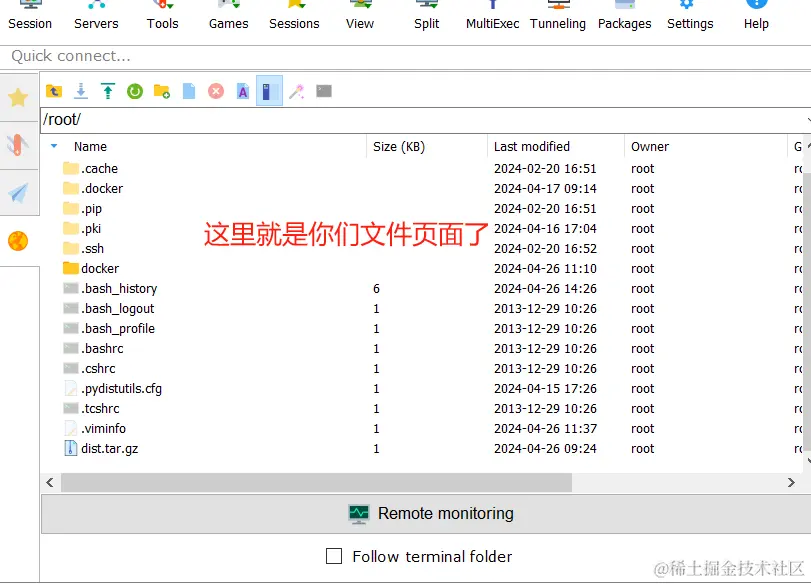Open the Tools sidebar icon
811x584 pixels.
click(18, 143)
